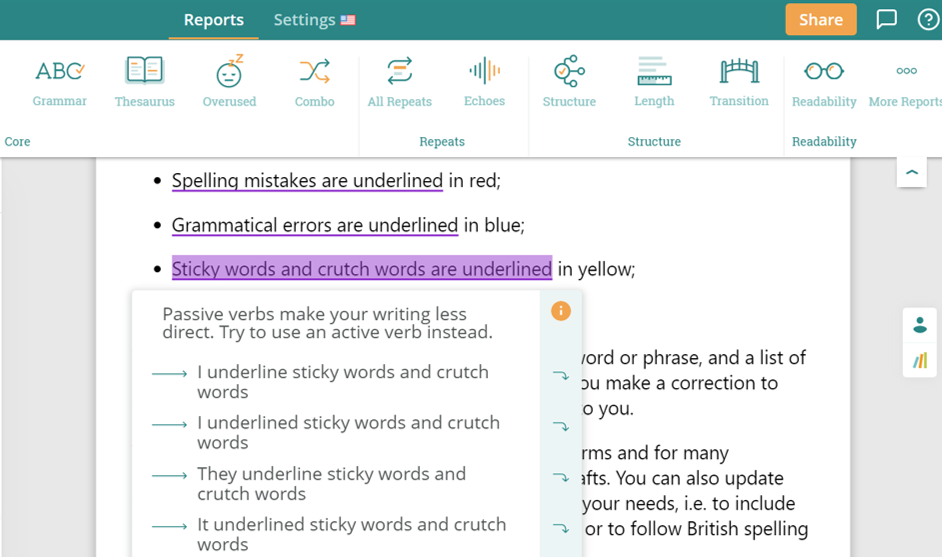Image resolution: width=942 pixels, height=557 pixels.
Task: Open the Readability glasses report
Action: point(824,83)
